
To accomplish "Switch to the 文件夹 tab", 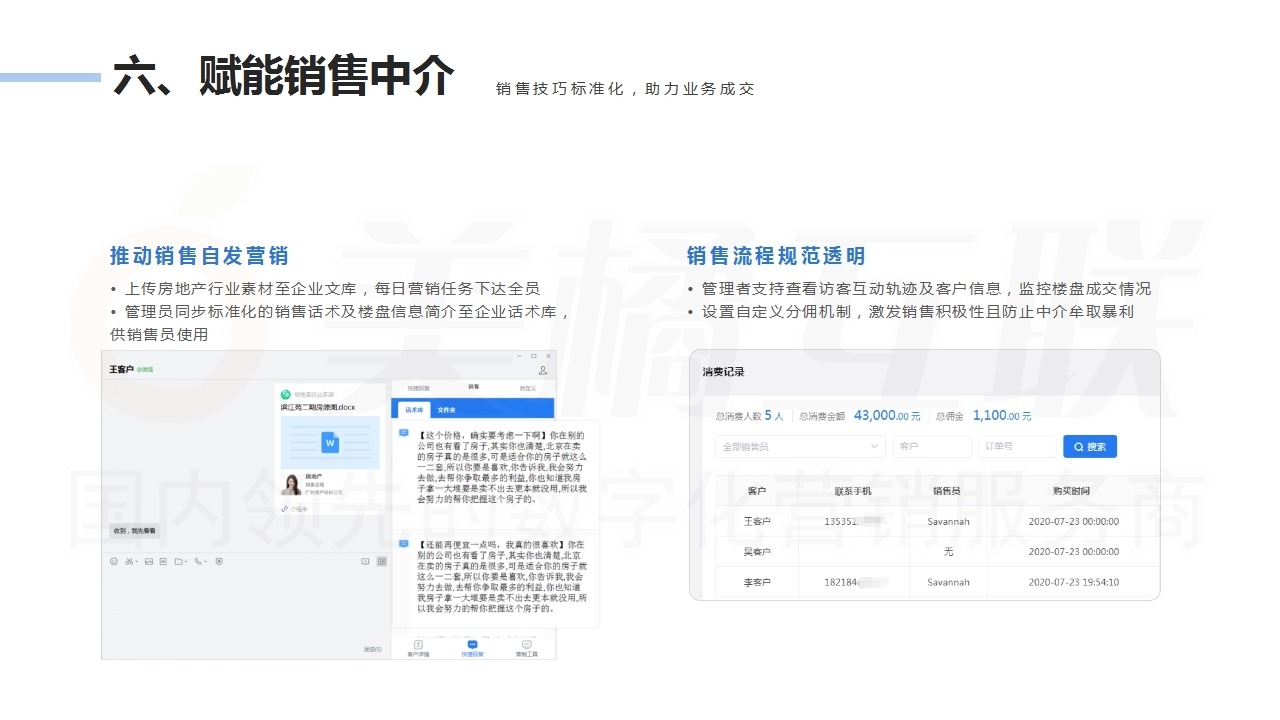I will [446, 410].
